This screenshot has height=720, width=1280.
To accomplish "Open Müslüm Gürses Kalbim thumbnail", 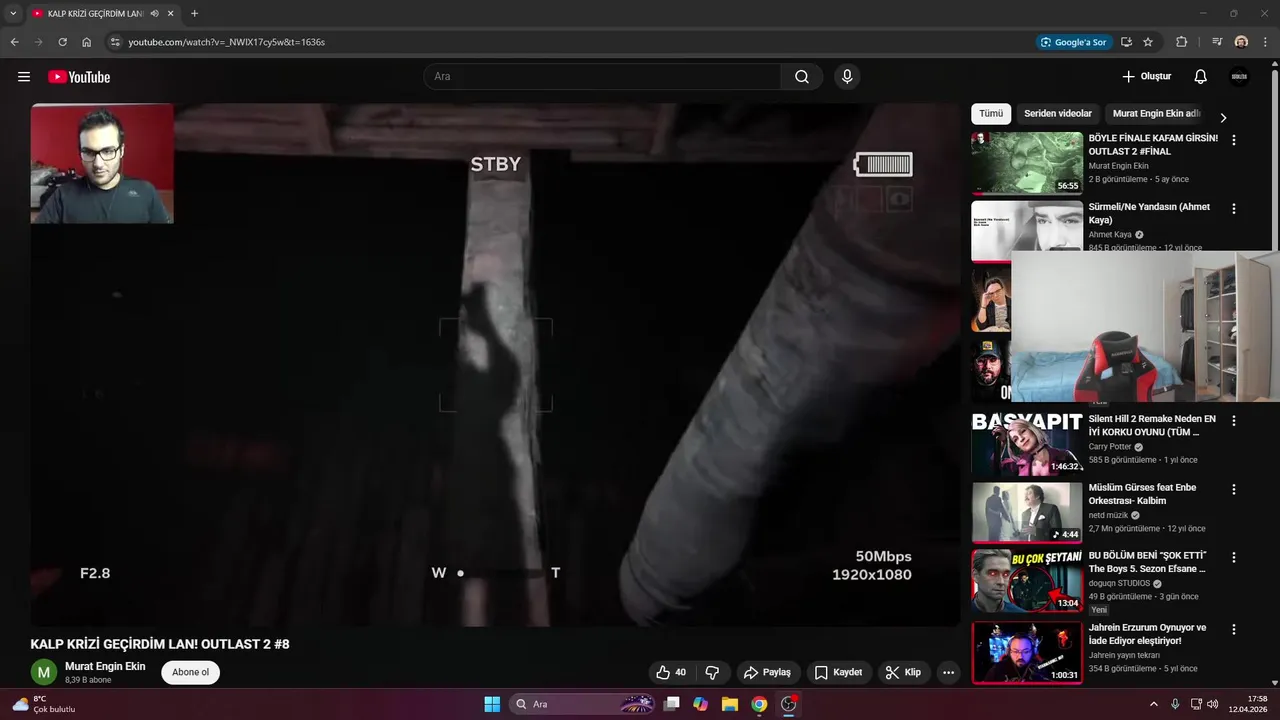I will pyautogui.click(x=1027, y=512).
